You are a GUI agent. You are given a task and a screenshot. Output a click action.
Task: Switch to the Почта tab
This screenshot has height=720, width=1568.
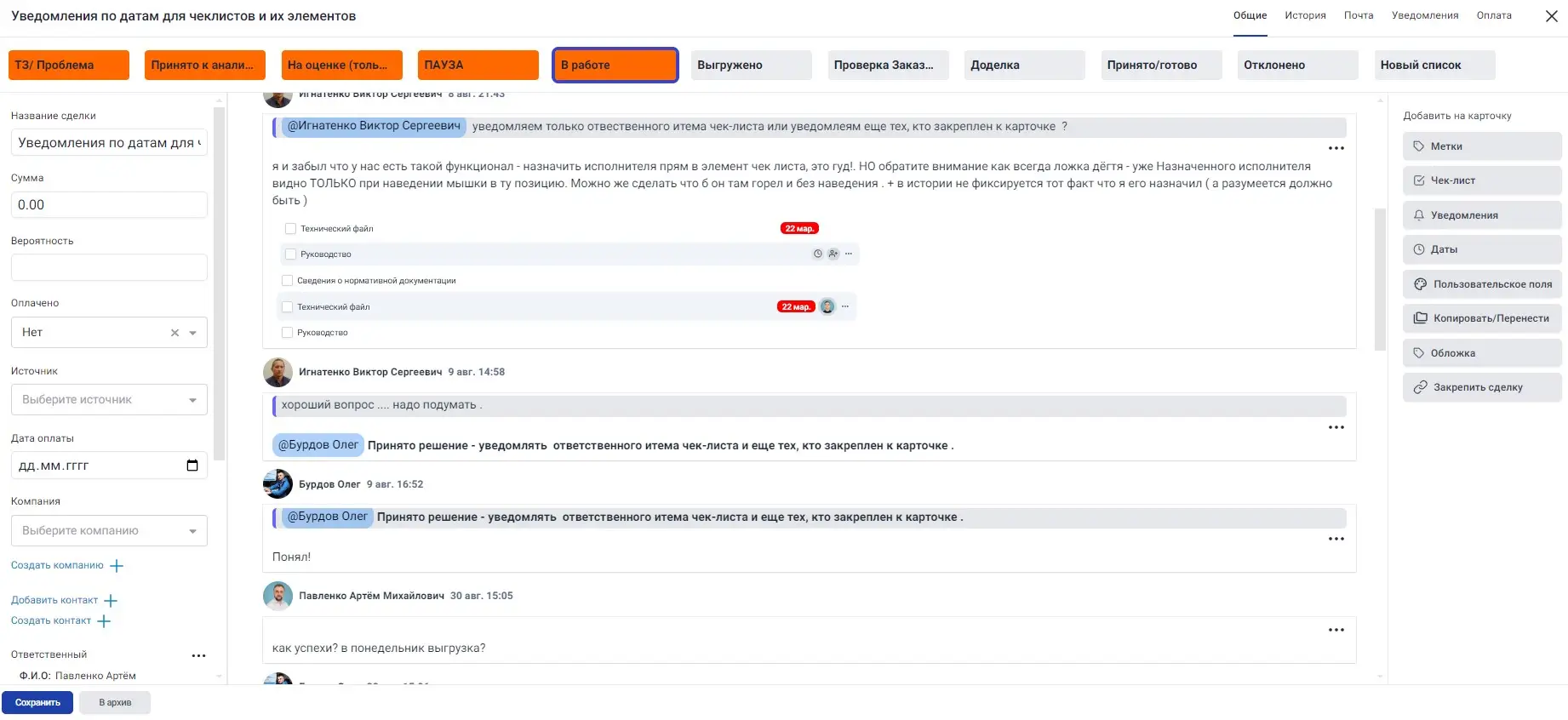click(x=1359, y=15)
